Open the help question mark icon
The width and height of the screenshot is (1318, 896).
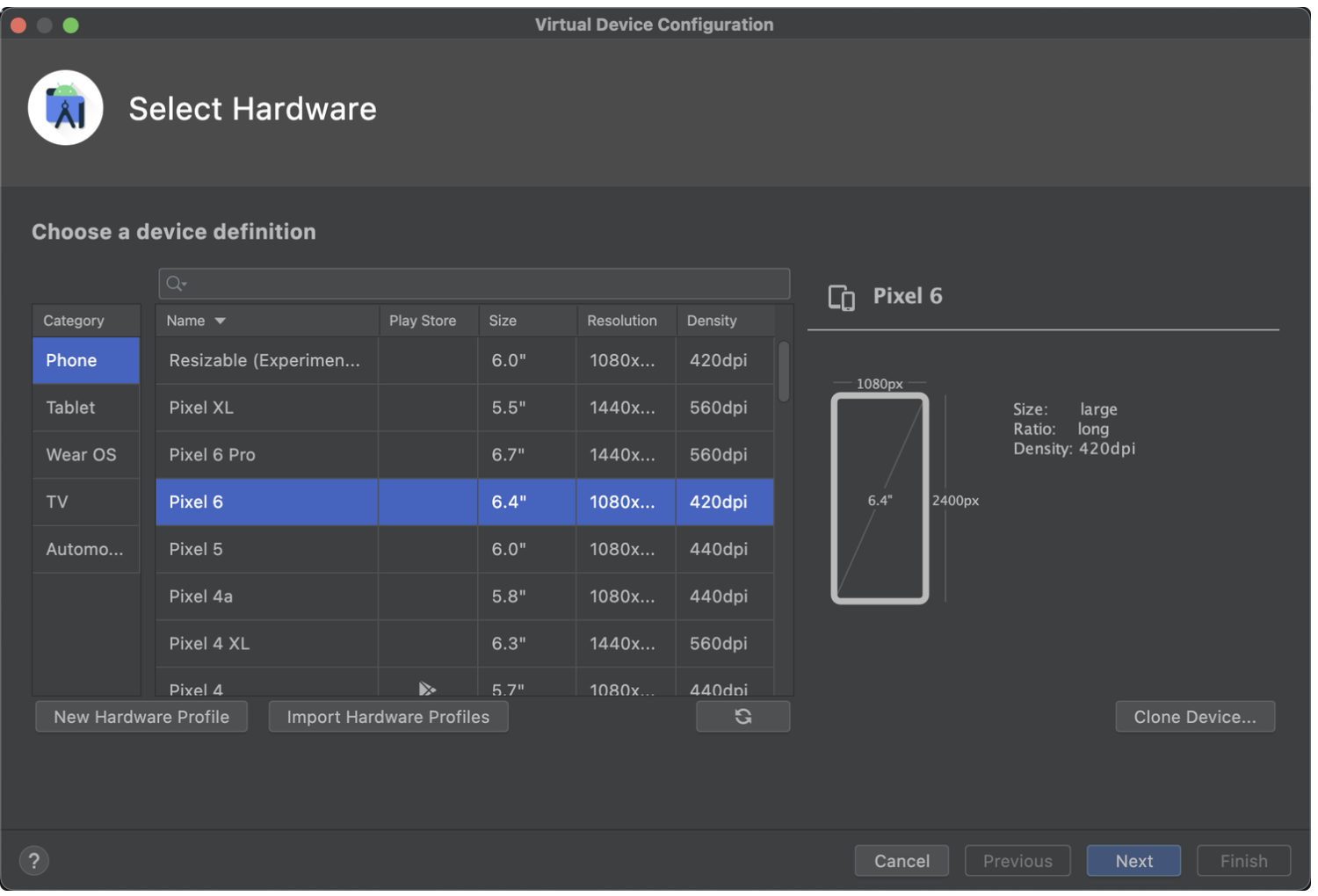pyautogui.click(x=34, y=861)
